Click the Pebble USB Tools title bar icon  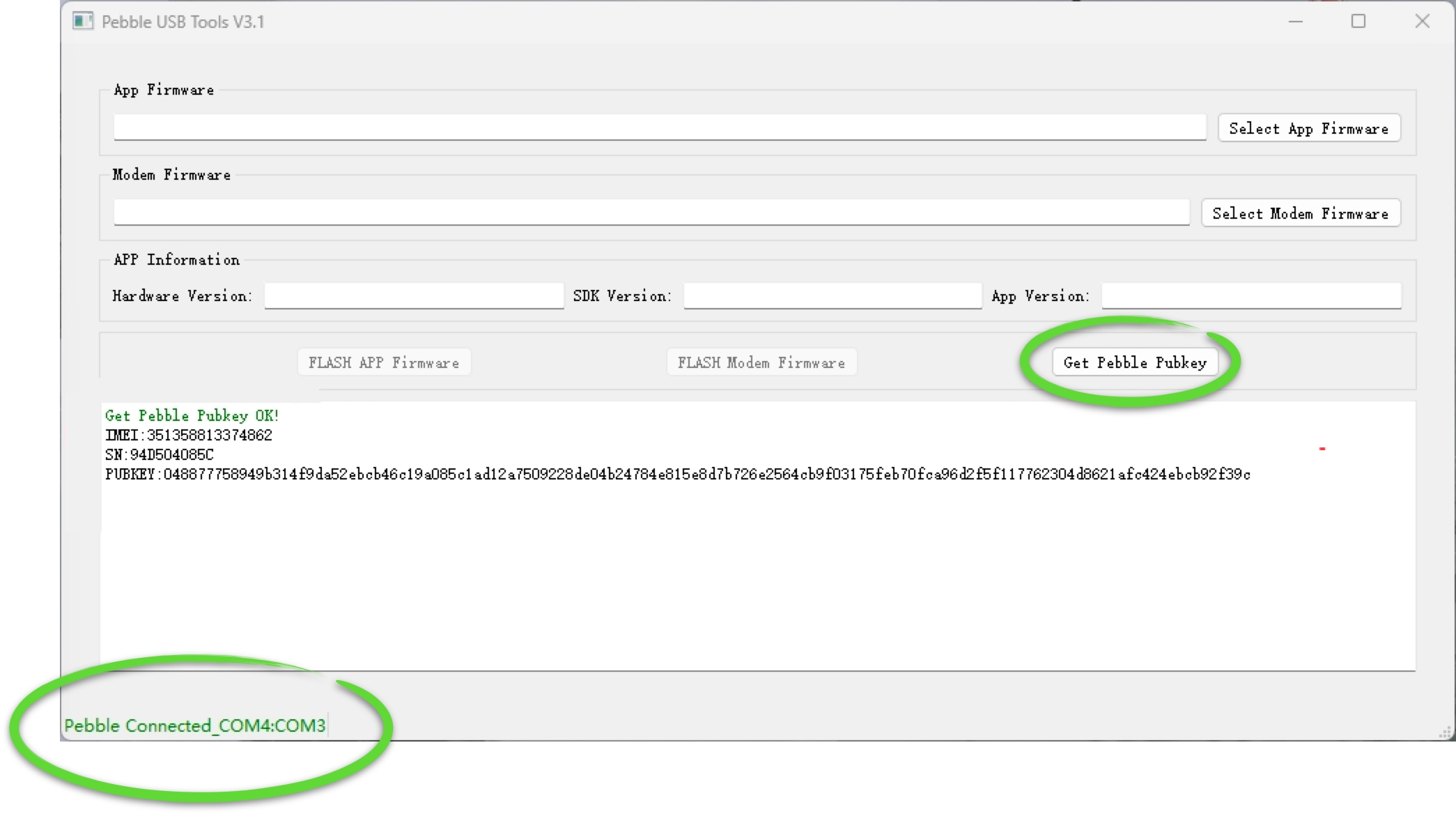(x=83, y=22)
